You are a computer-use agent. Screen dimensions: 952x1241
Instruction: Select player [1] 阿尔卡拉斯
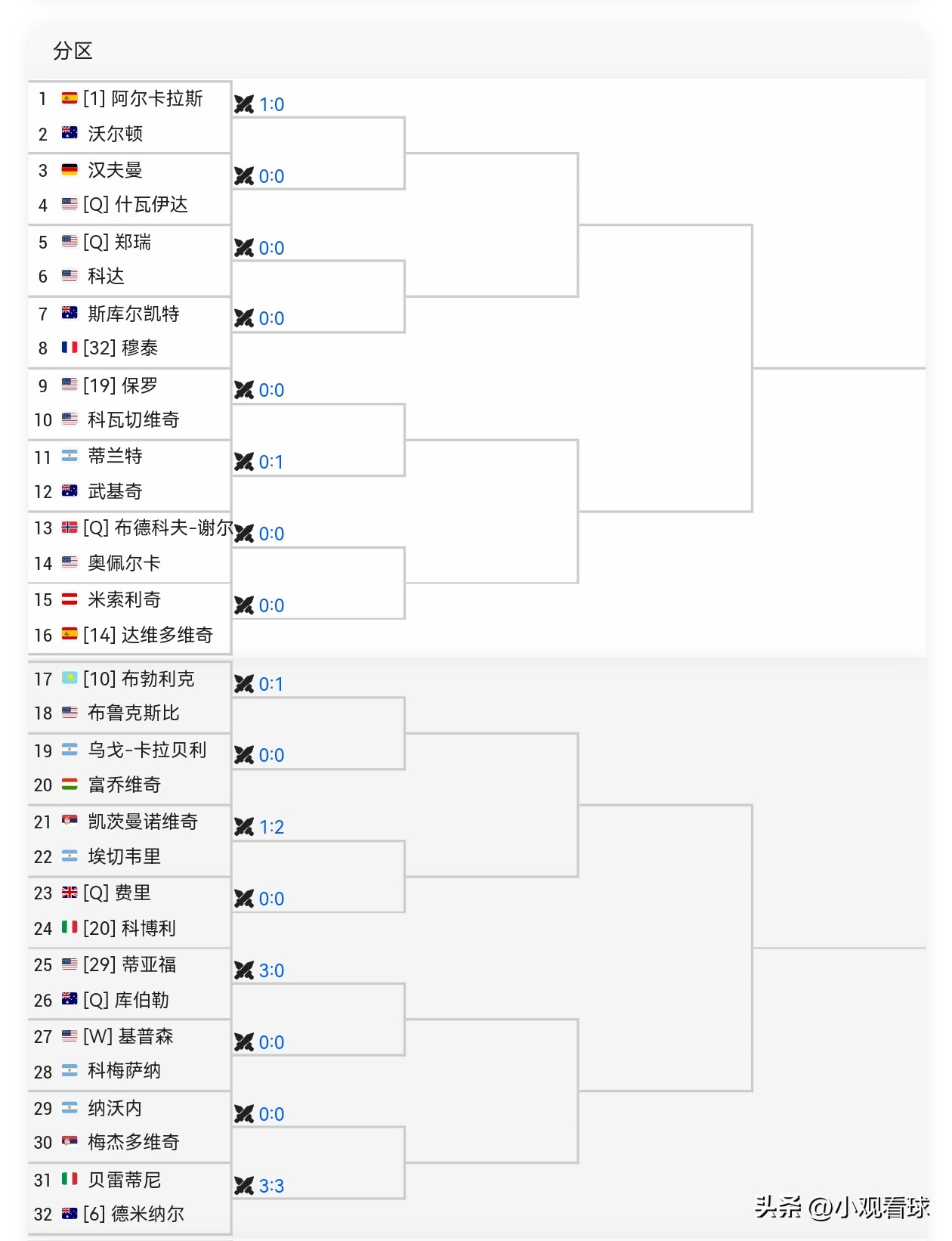click(143, 98)
